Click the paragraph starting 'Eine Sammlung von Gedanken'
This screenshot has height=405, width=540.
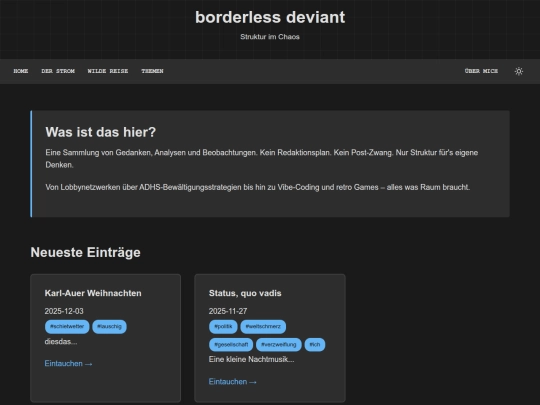[x=262, y=158]
